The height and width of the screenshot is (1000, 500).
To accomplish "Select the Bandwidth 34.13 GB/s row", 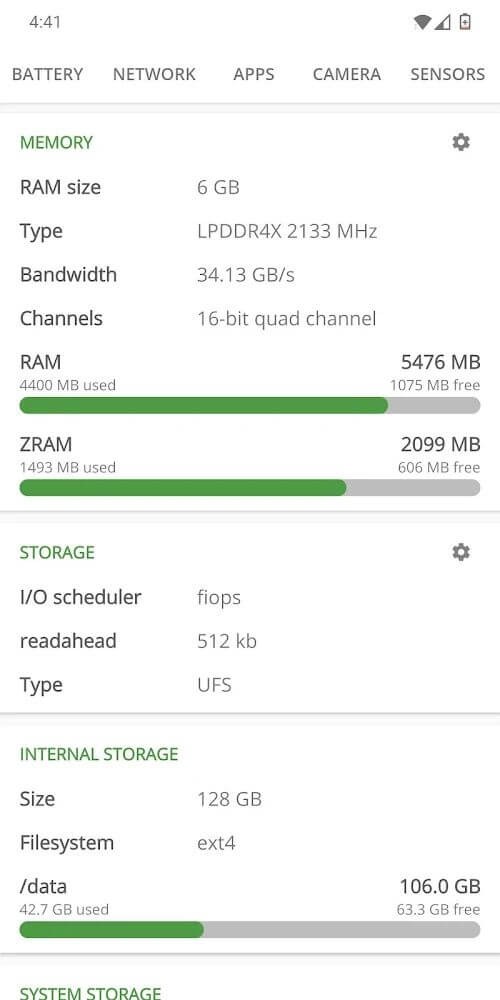I will [x=250, y=275].
